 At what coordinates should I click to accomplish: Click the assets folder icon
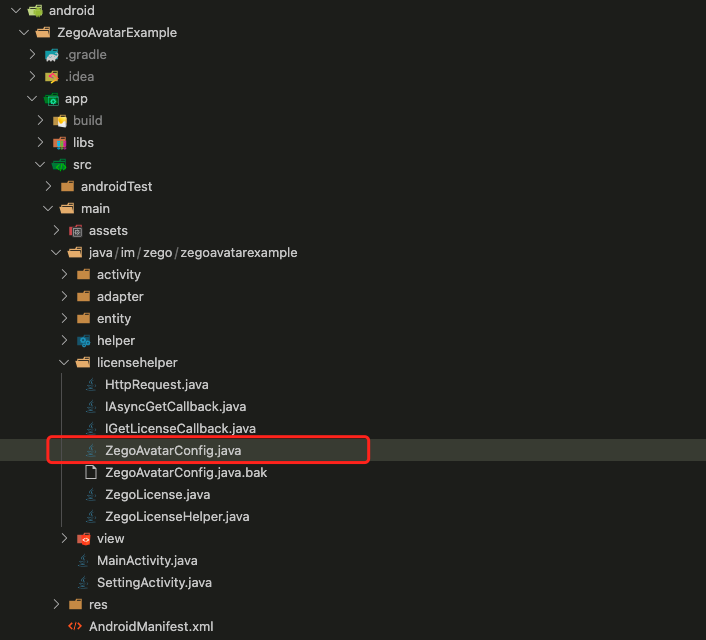pos(75,231)
